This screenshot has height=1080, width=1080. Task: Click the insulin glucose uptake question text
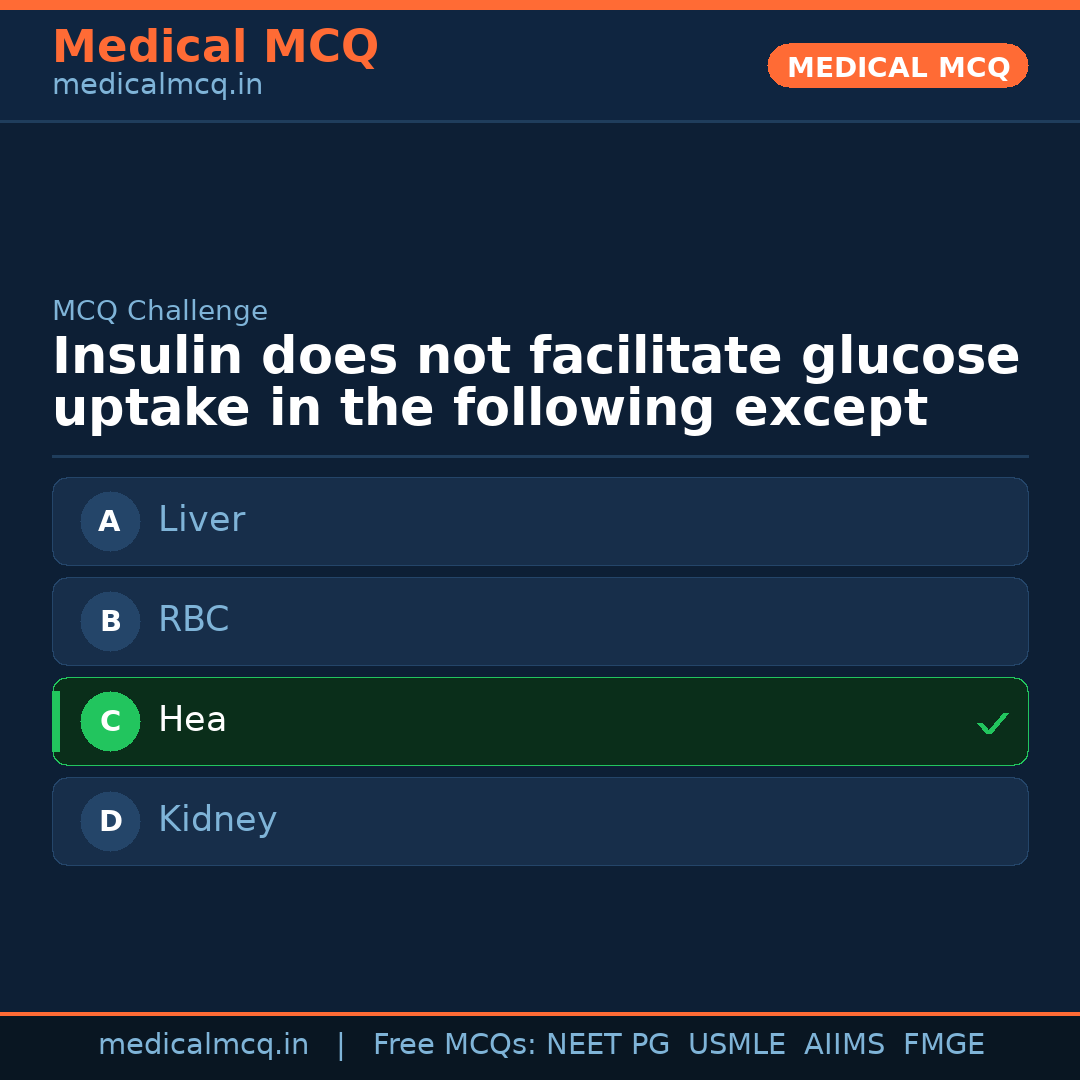coord(536,383)
